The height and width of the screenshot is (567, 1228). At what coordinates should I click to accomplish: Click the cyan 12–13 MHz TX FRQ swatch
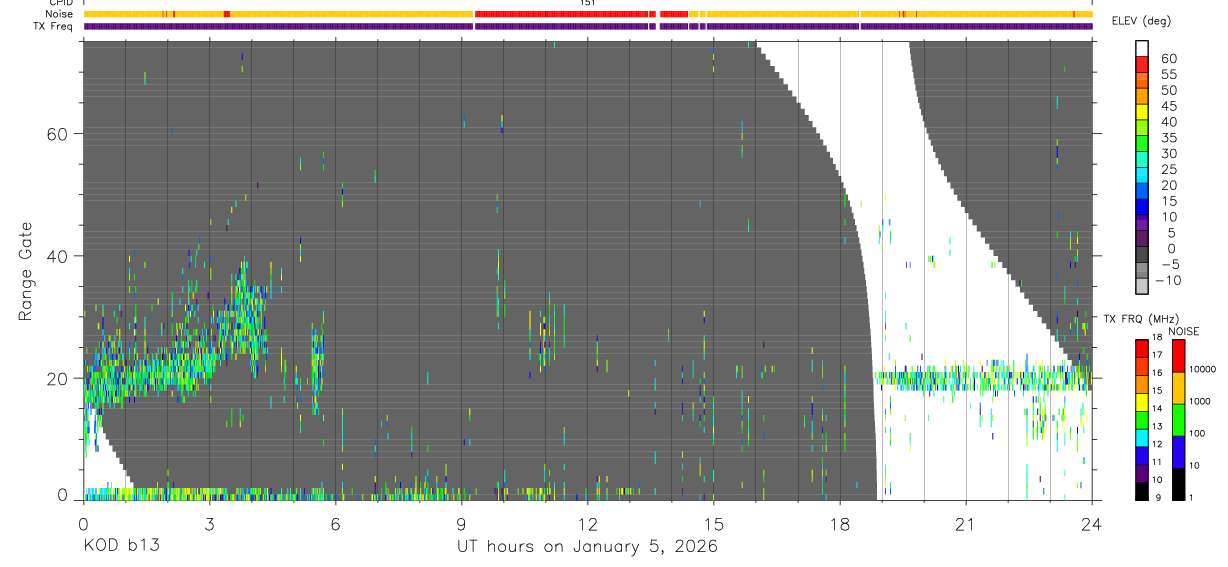point(1143,437)
